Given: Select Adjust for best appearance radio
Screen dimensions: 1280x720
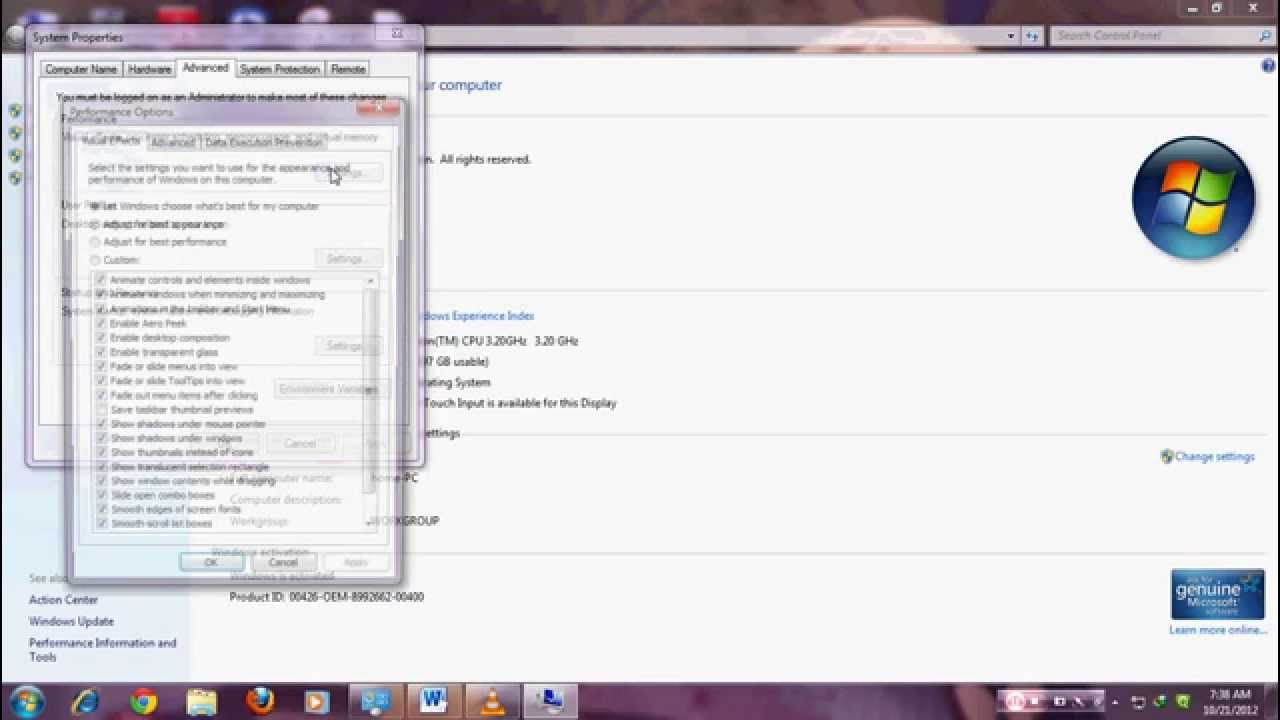Looking at the screenshot, I should click(95, 224).
